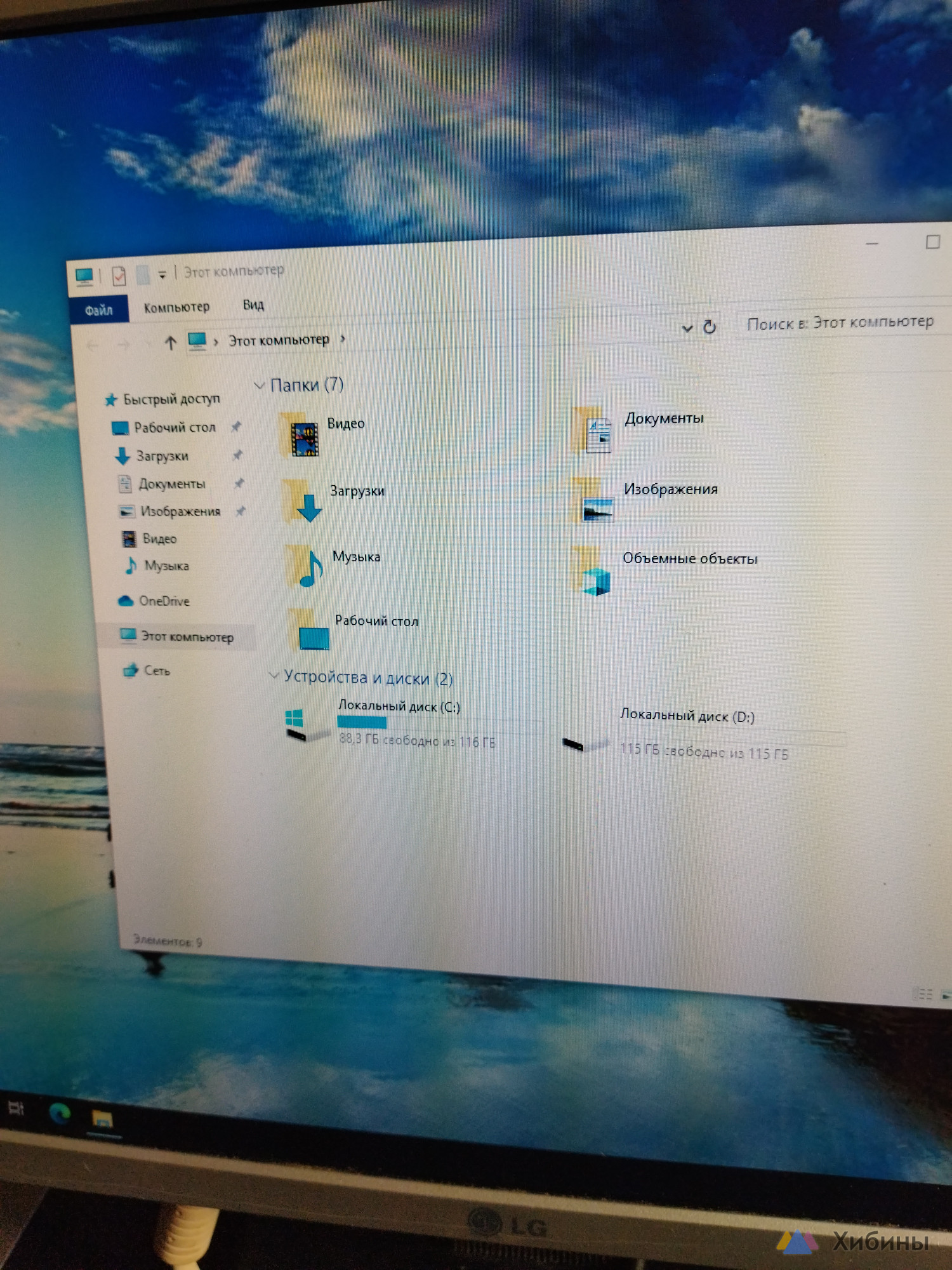This screenshot has height=1270, width=952.
Task: Click the Локальный диск (C:) label
Action: point(399,706)
